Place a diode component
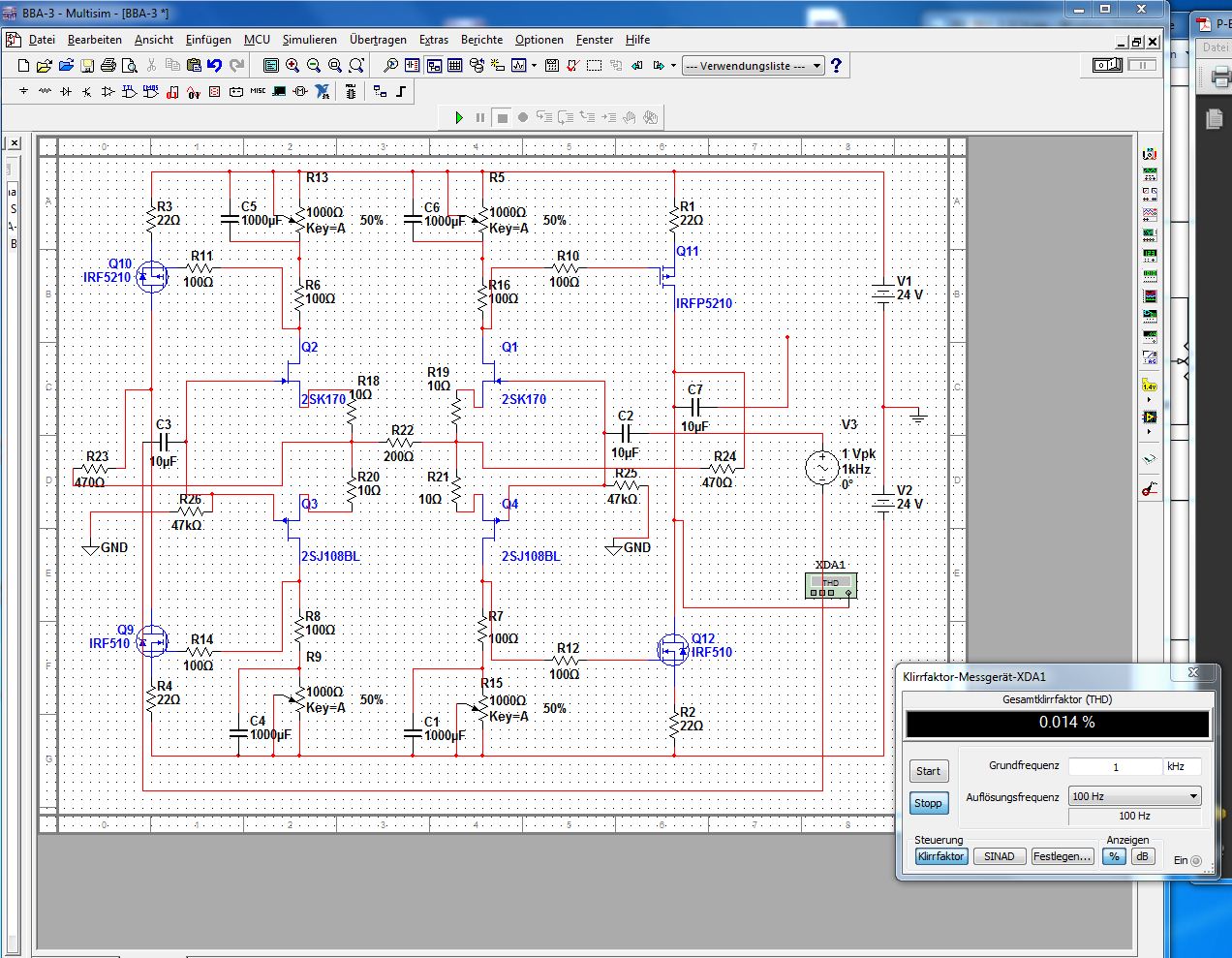Viewport: 1232px width, 958px height. 66,91
